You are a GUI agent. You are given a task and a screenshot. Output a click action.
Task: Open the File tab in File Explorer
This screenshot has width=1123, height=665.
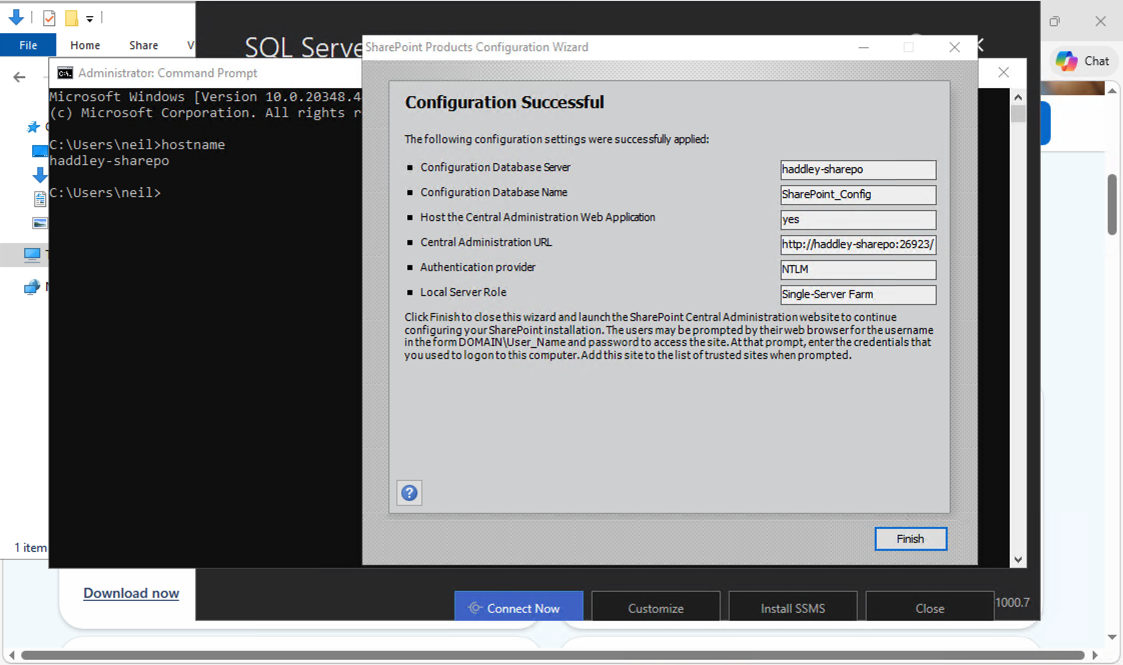coord(28,45)
